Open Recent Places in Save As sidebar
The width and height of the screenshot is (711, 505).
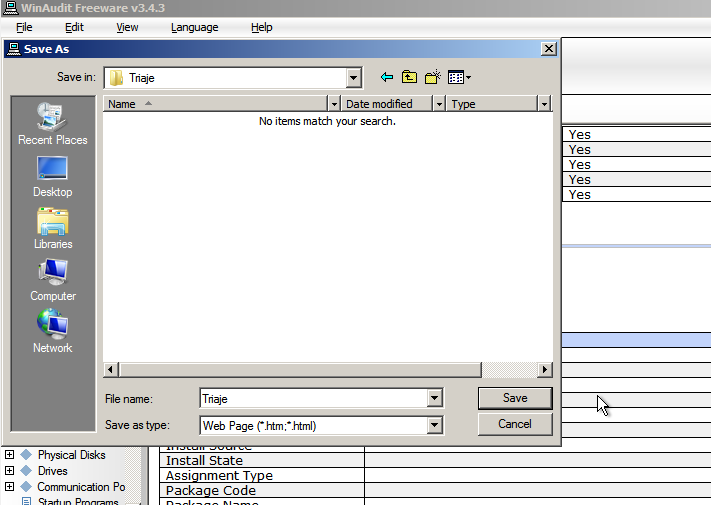[x=53, y=124]
